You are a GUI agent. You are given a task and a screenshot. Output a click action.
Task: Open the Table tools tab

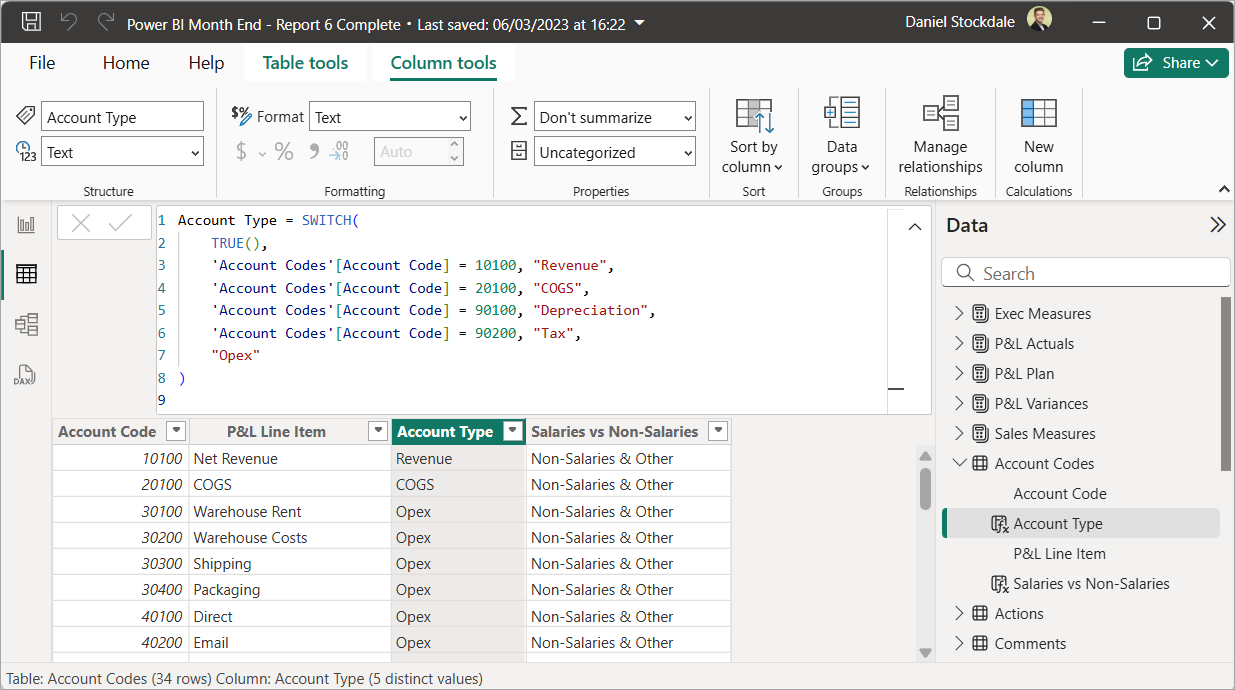click(x=305, y=63)
